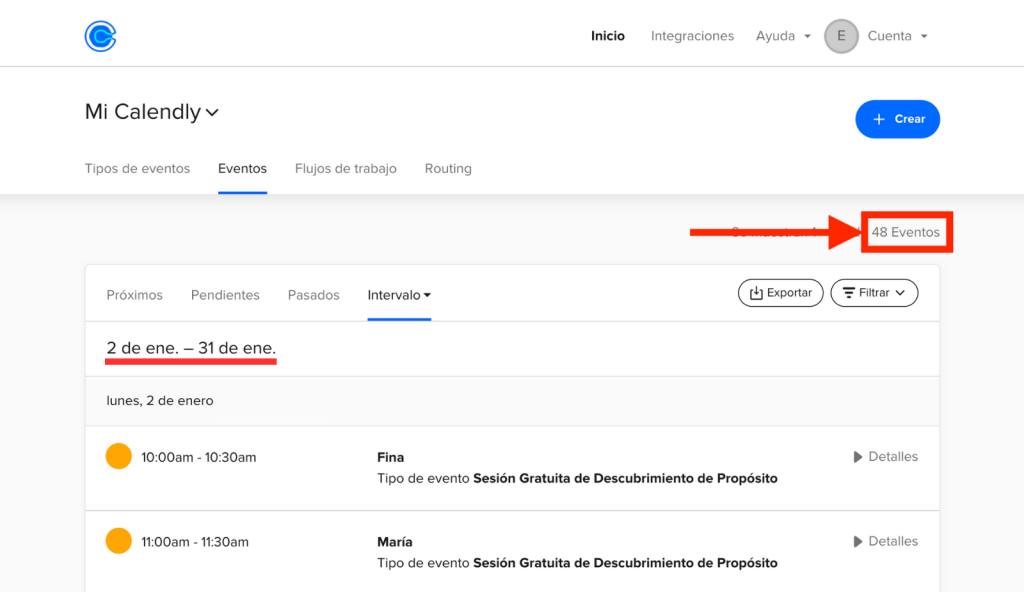The width and height of the screenshot is (1024, 592).
Task: Open the Mi Calendly dropdown chevron
Action: [x=212, y=113]
